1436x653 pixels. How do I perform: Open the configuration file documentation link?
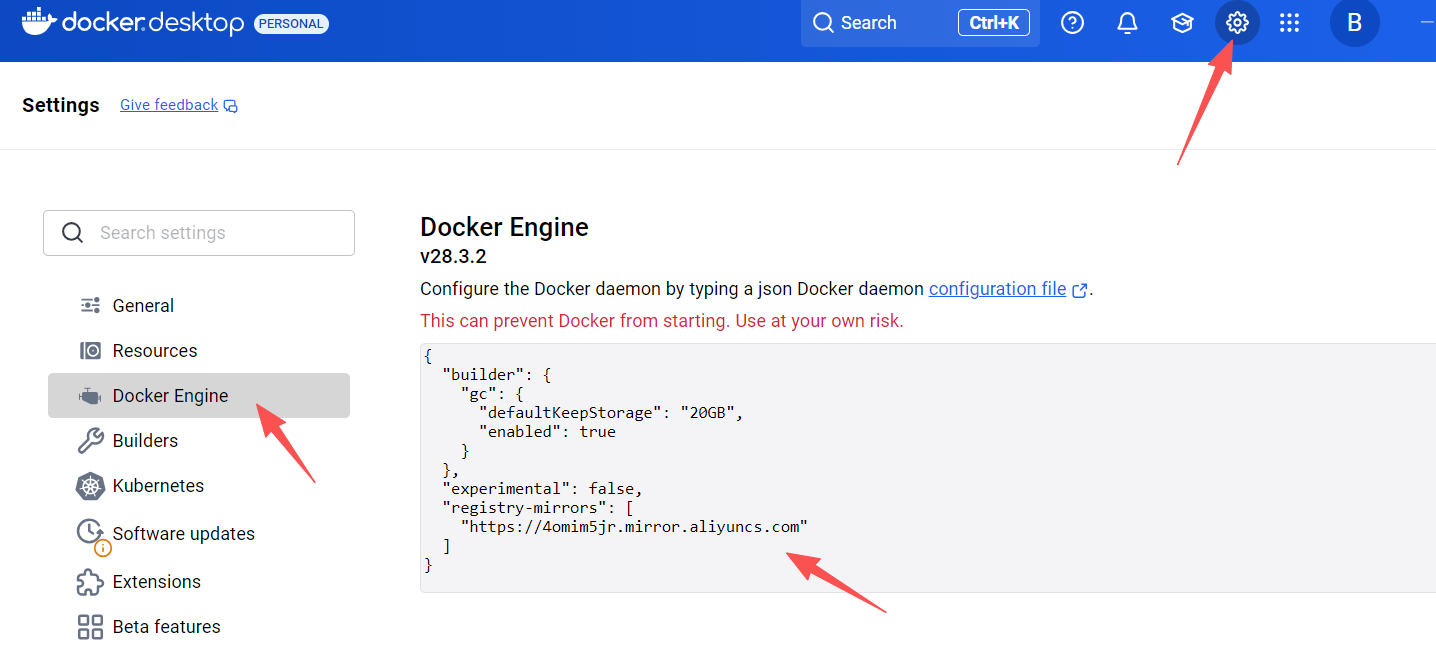coord(997,289)
